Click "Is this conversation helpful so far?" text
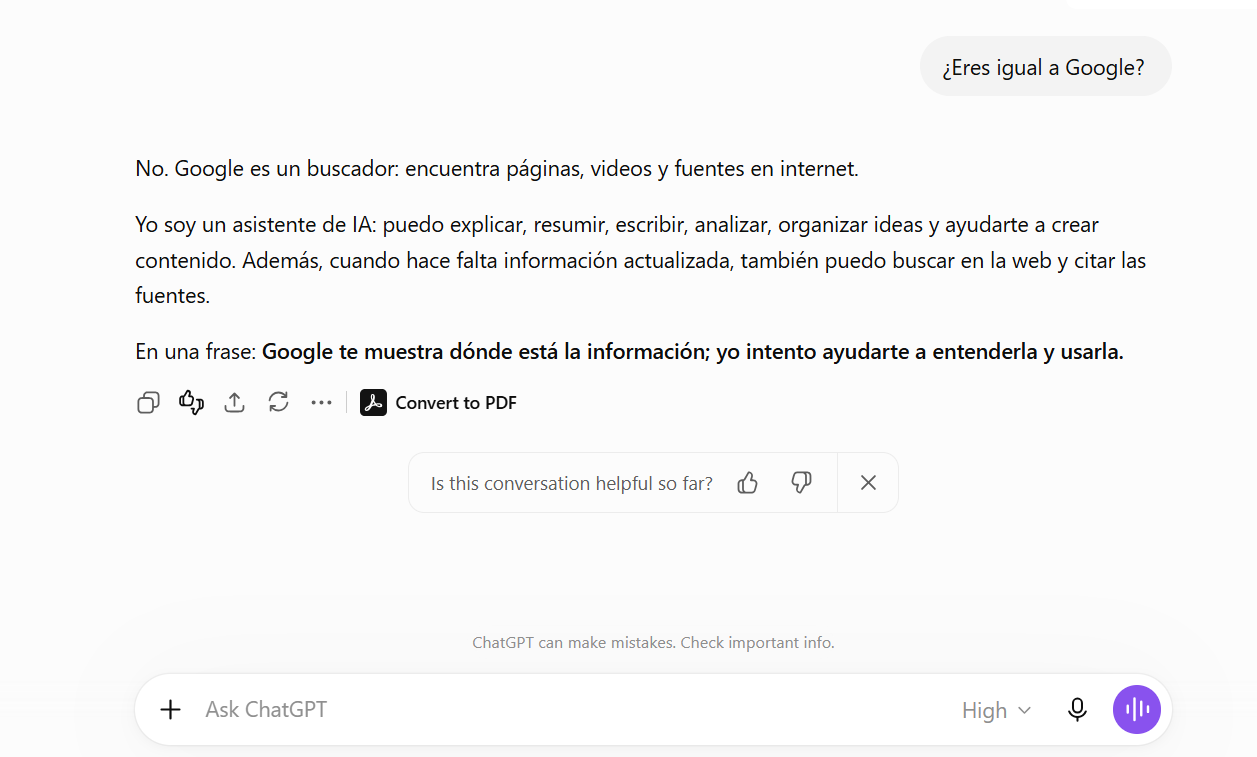 (572, 484)
